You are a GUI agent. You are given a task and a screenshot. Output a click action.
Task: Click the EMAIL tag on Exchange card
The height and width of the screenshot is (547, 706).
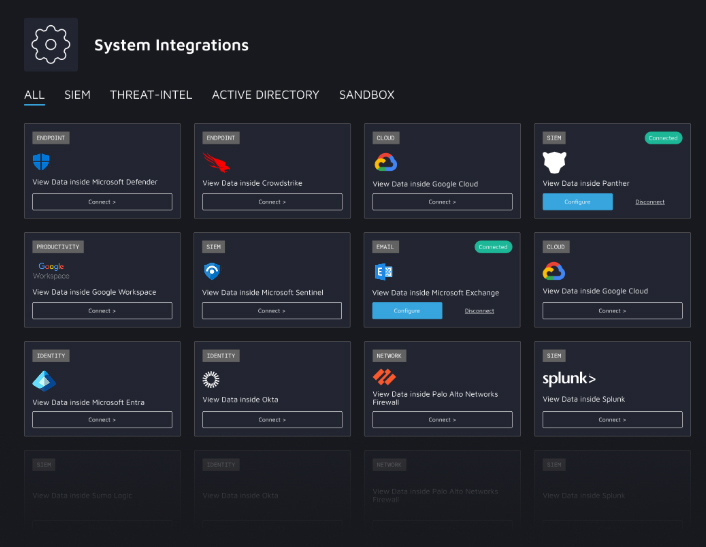[x=385, y=247]
